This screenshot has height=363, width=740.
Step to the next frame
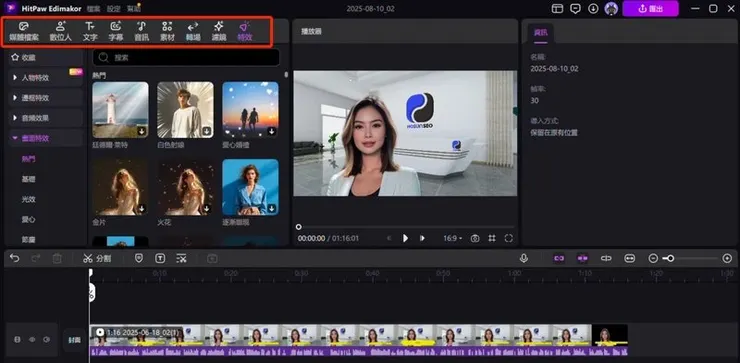(x=422, y=238)
